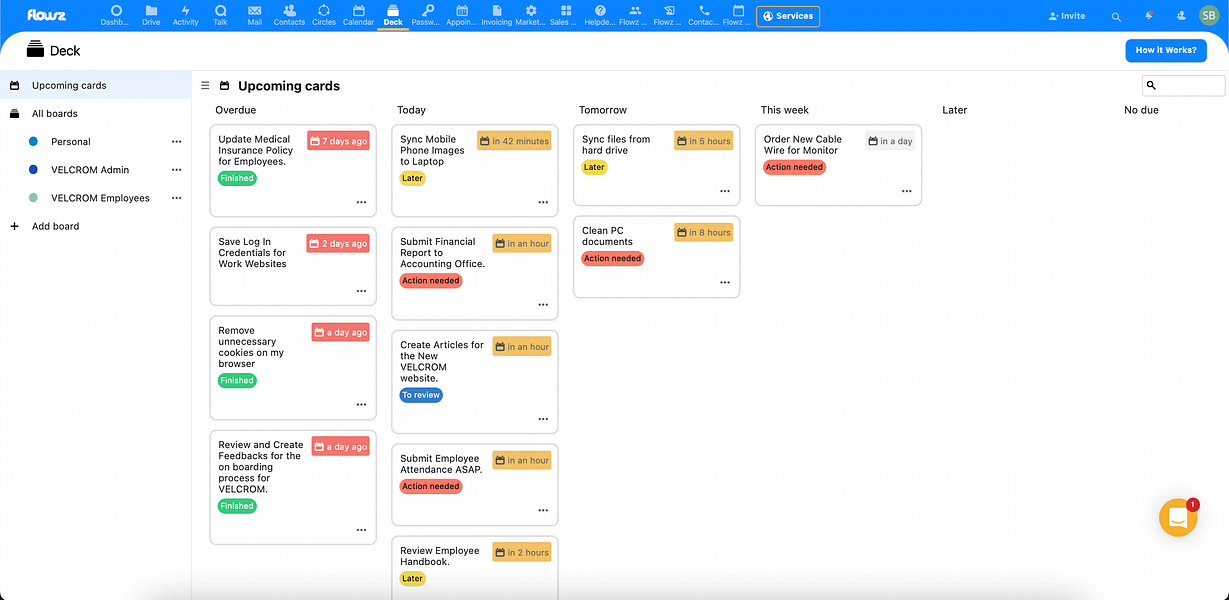
Task: Click the VELCROM Employees teal color dot
Action: coord(34,198)
